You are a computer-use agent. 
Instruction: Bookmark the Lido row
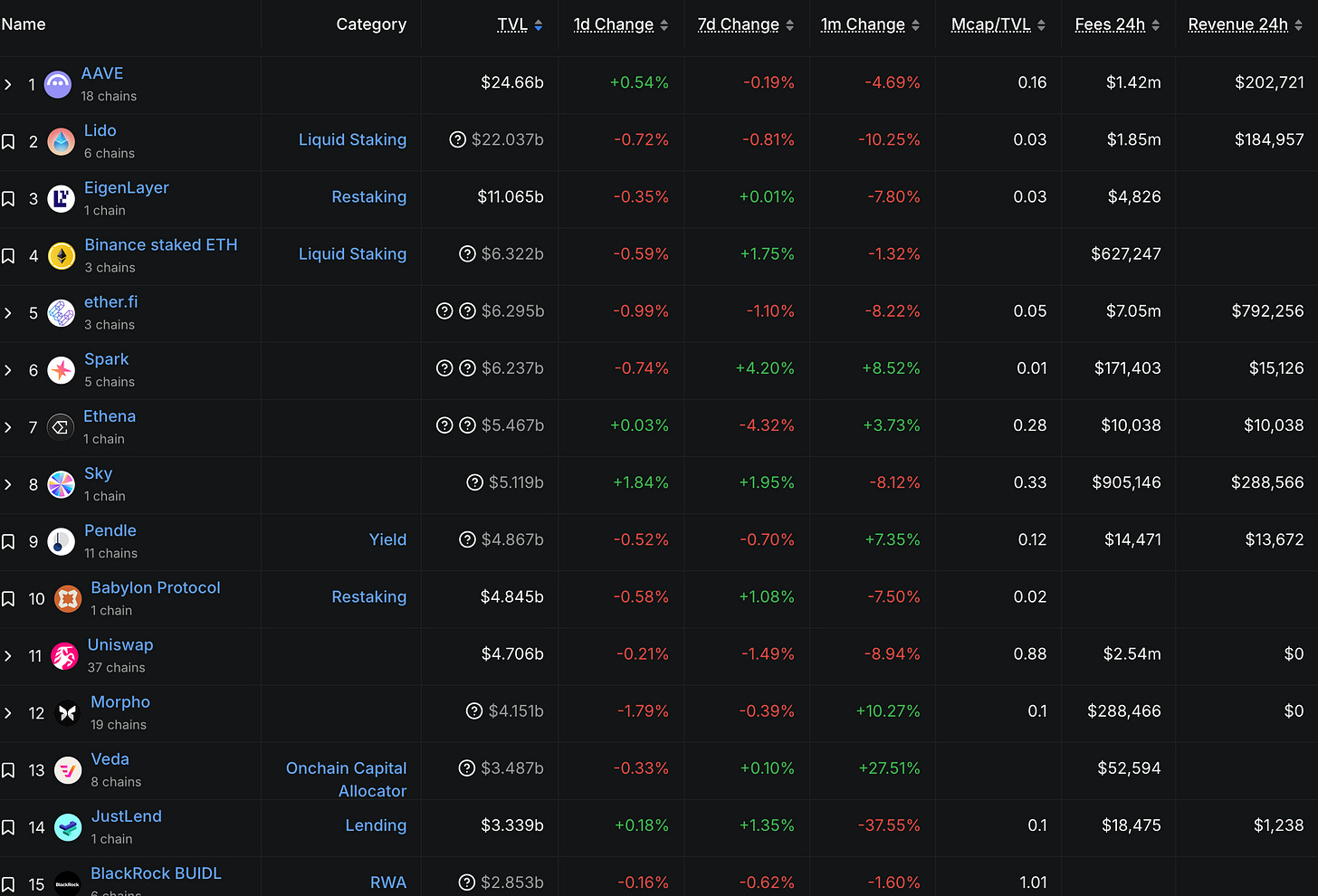[8, 142]
